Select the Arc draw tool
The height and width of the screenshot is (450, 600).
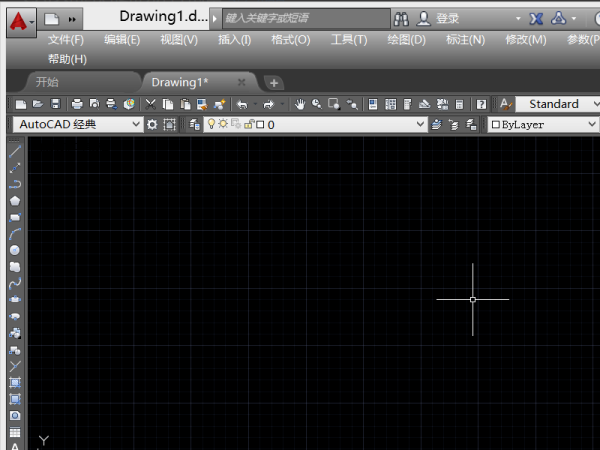point(15,233)
